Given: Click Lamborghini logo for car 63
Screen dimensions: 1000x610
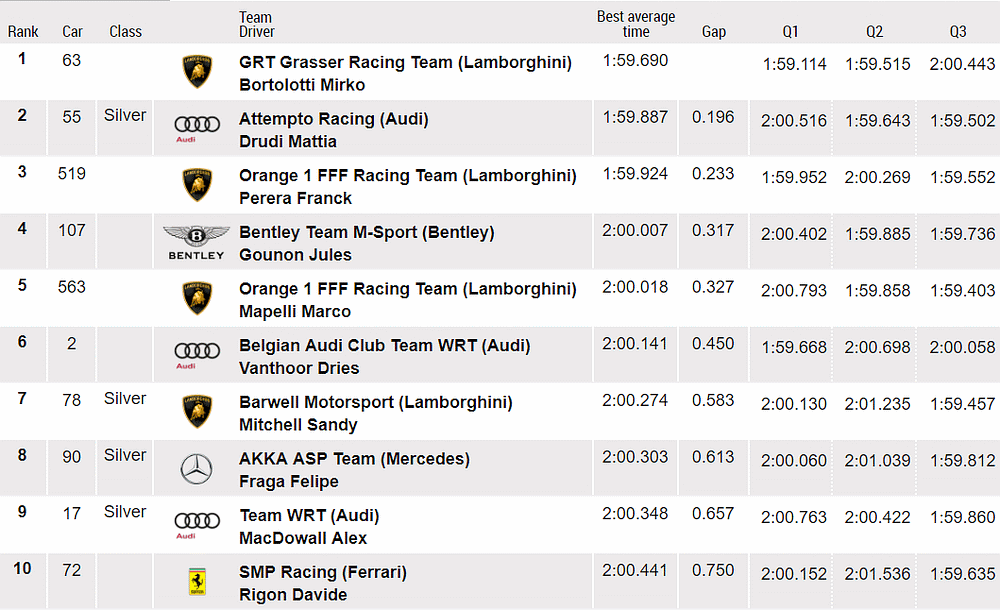Looking at the screenshot, I should pos(197,72).
